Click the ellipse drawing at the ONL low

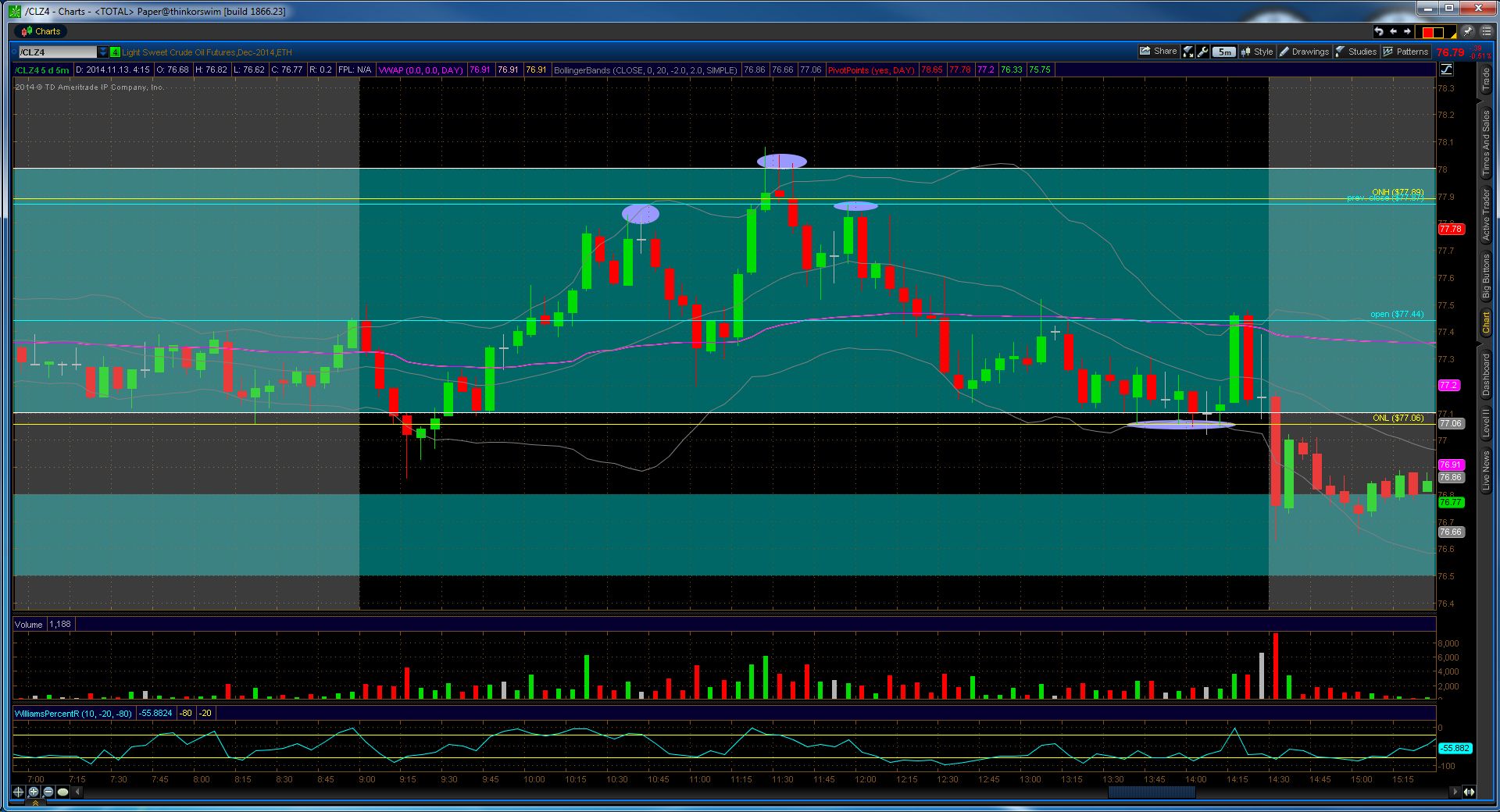(x=1181, y=425)
